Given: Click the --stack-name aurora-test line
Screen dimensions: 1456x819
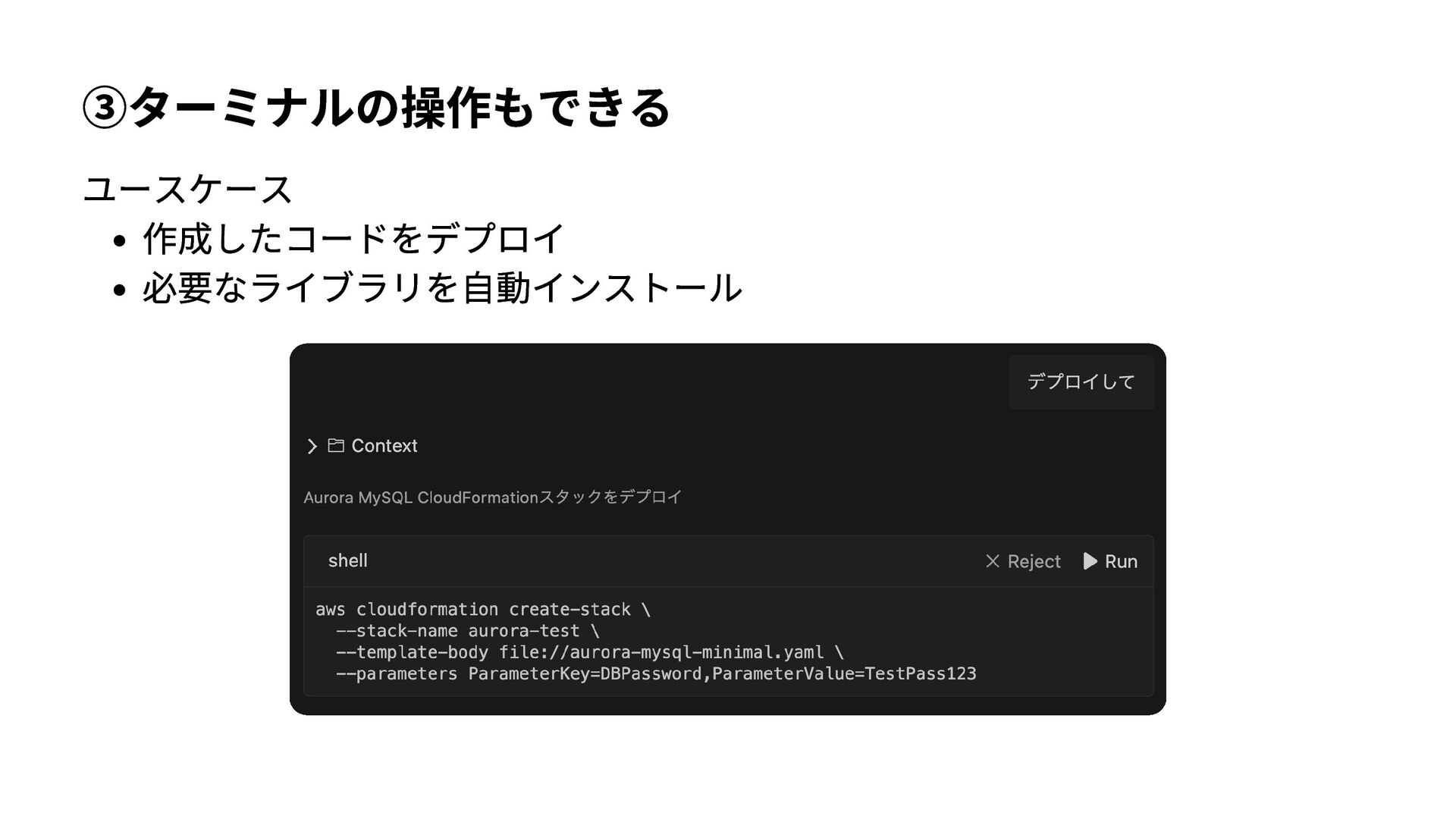Looking at the screenshot, I should (x=467, y=631).
